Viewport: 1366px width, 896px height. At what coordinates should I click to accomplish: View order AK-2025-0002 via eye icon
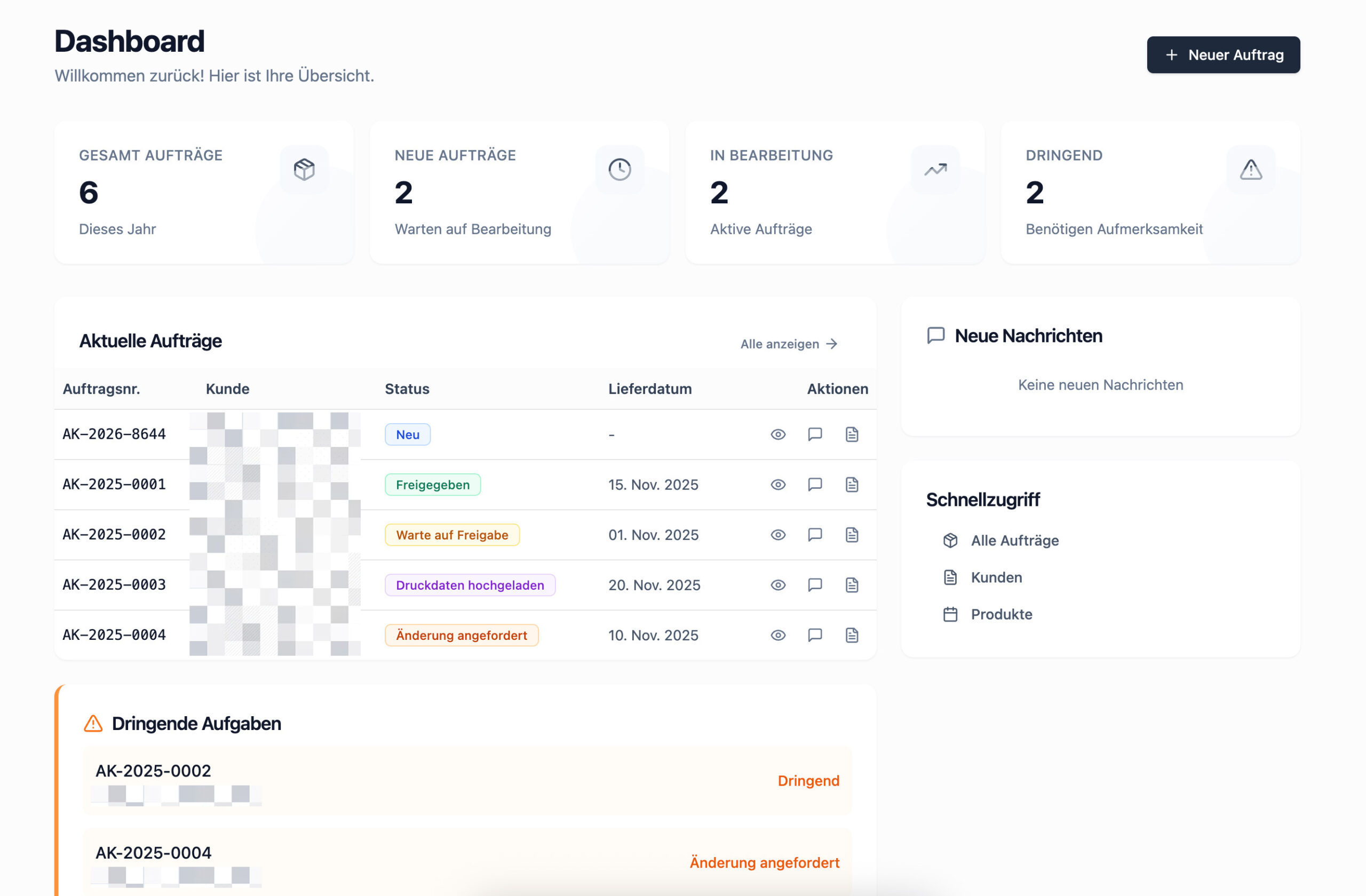pos(777,535)
